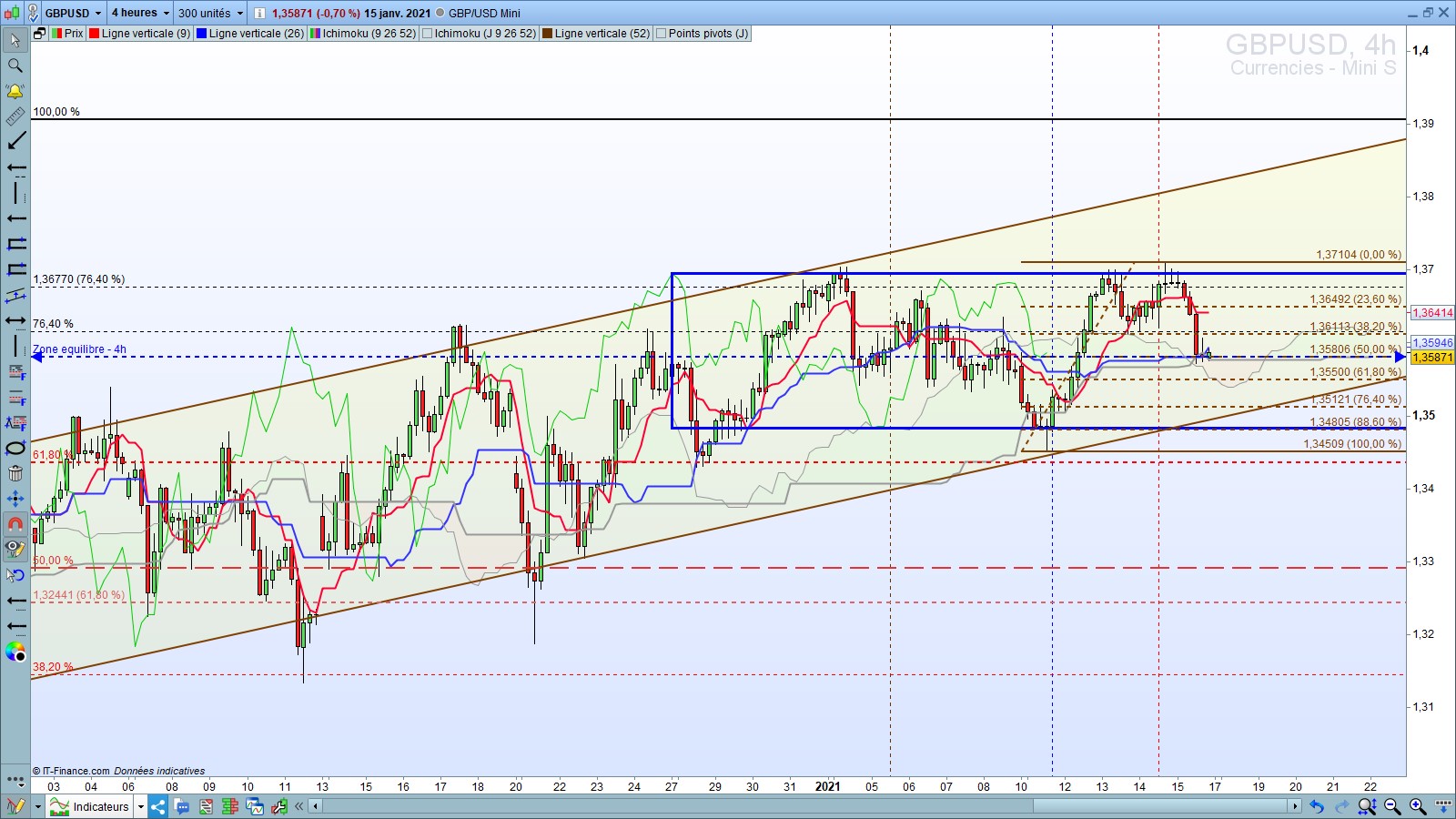The image size is (1456, 819).
Task: Click the 'GBP/USD Mini' instrument name
Action: 484,13
